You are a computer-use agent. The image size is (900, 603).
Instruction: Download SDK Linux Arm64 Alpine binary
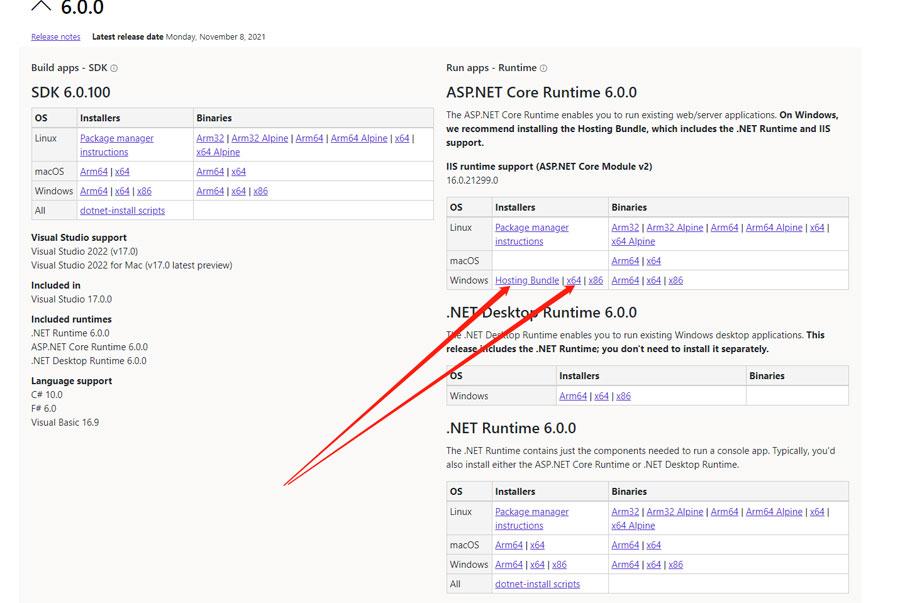pos(359,138)
